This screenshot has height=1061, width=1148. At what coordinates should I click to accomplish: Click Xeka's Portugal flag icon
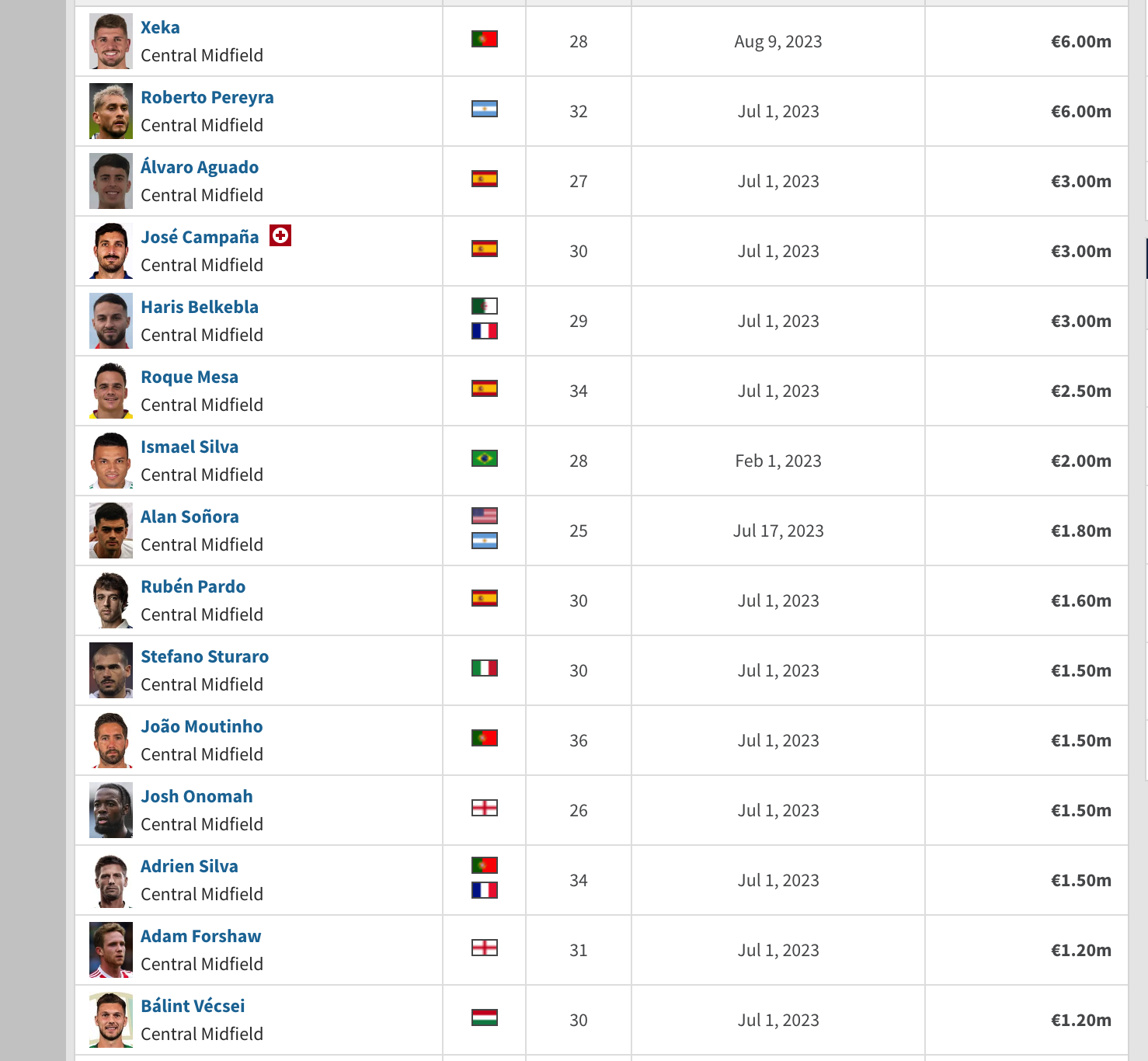[x=485, y=39]
